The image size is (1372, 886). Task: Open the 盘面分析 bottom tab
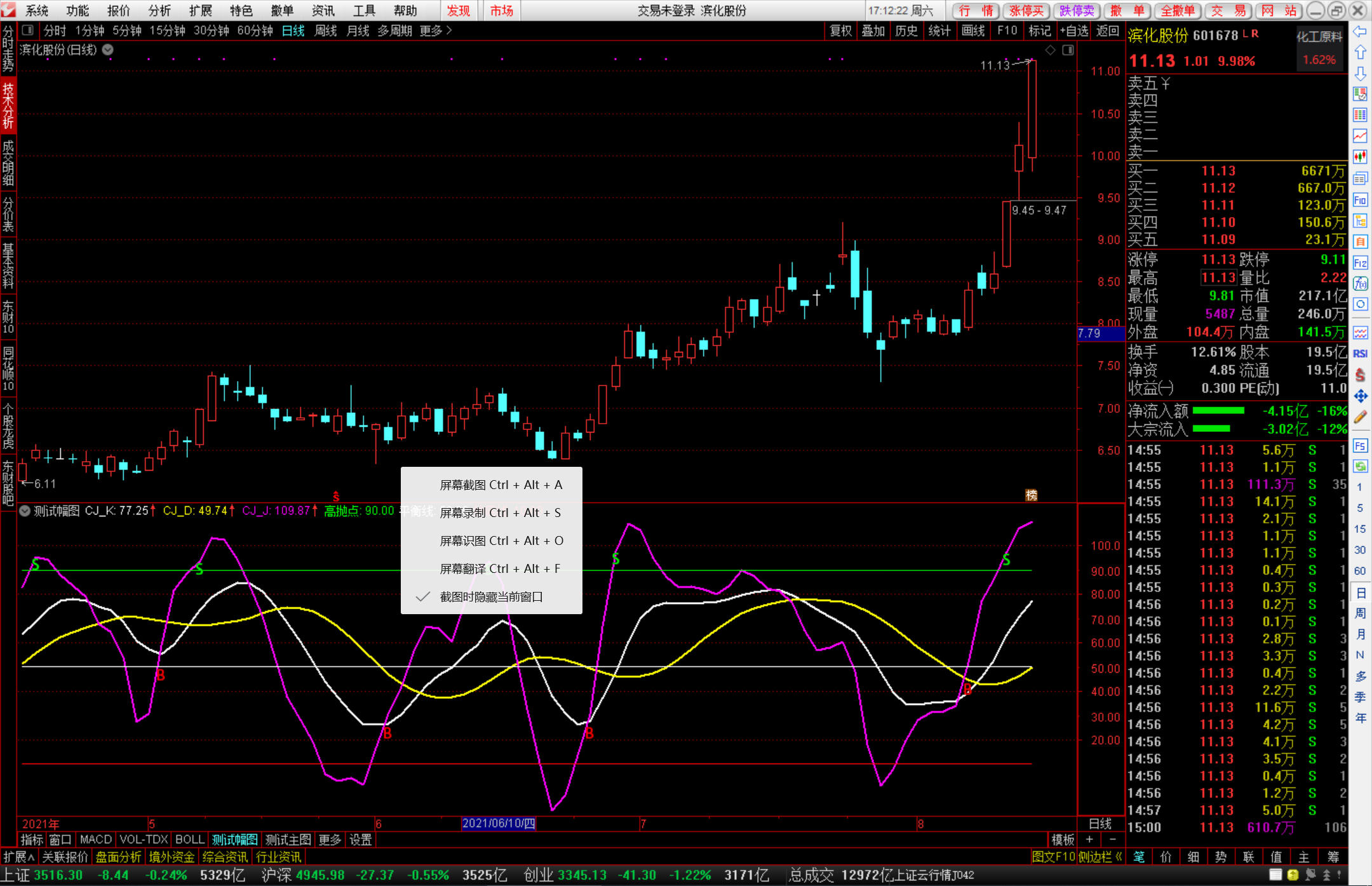[118, 857]
